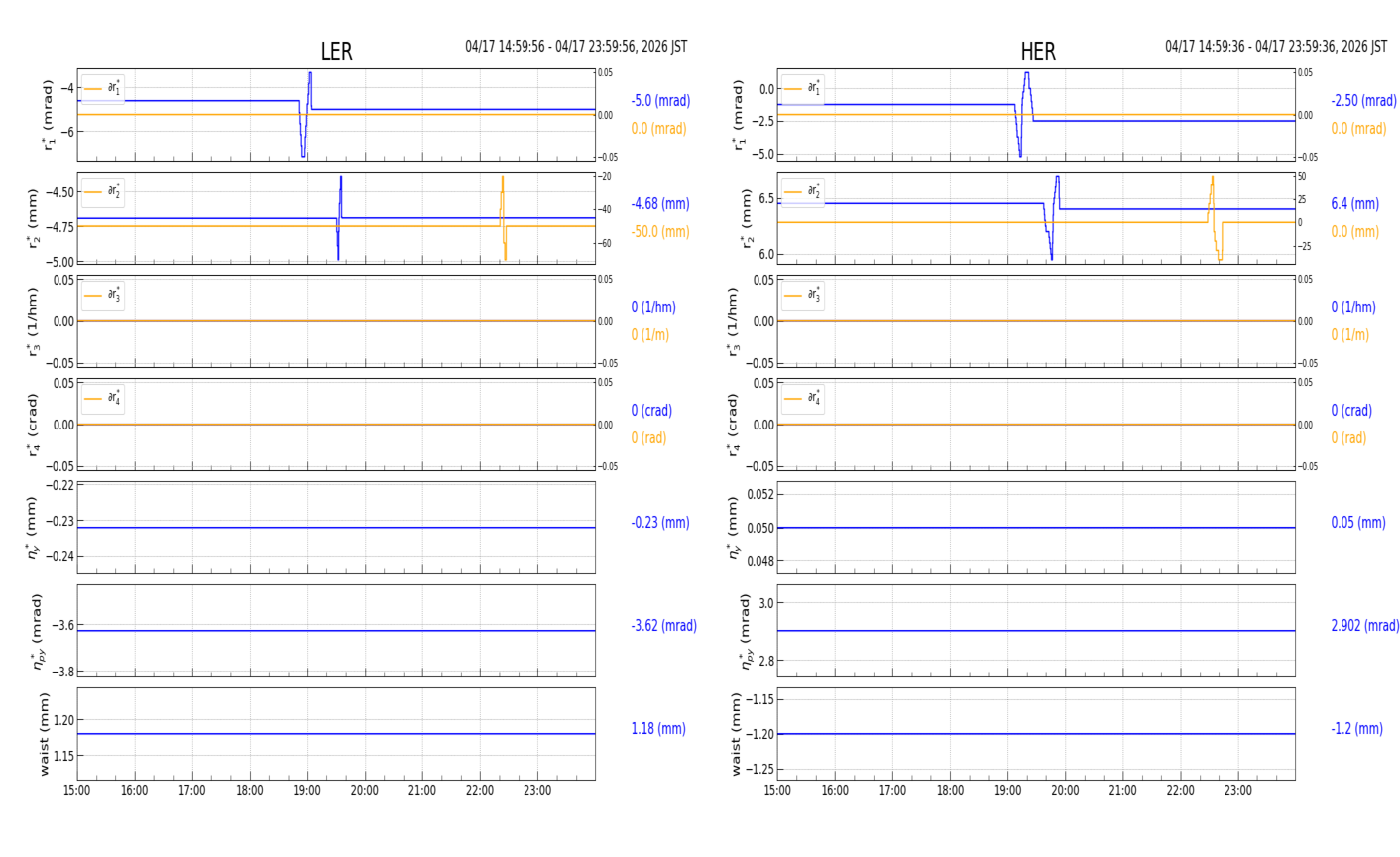
Task: Click the 23:00 tick label under HER plots
Action: (1237, 791)
